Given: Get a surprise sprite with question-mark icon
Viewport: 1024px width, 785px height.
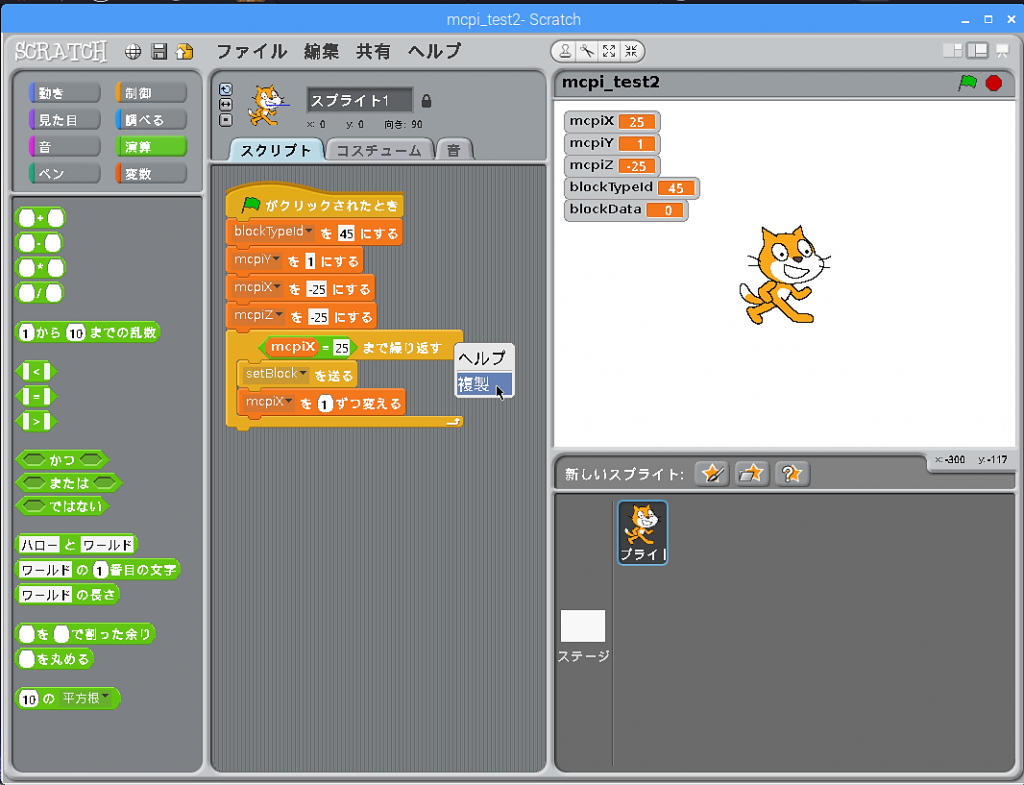Looking at the screenshot, I should 792,473.
